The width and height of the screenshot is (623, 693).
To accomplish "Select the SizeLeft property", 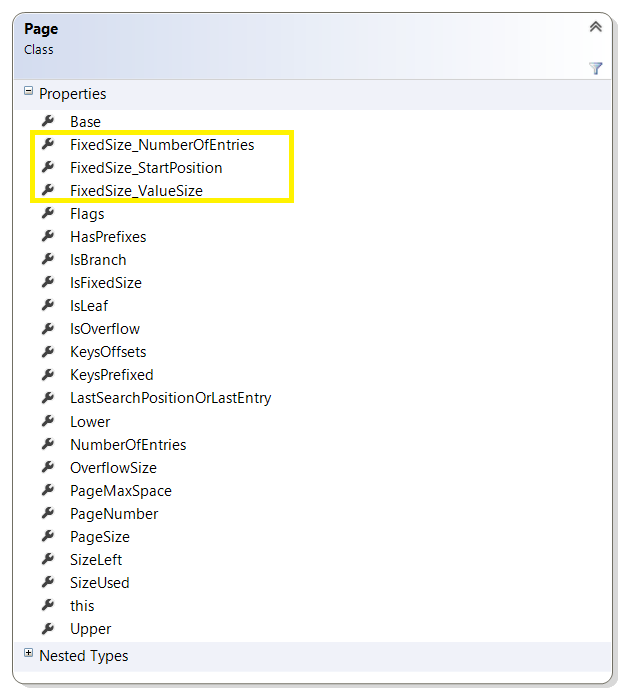I will (96, 560).
